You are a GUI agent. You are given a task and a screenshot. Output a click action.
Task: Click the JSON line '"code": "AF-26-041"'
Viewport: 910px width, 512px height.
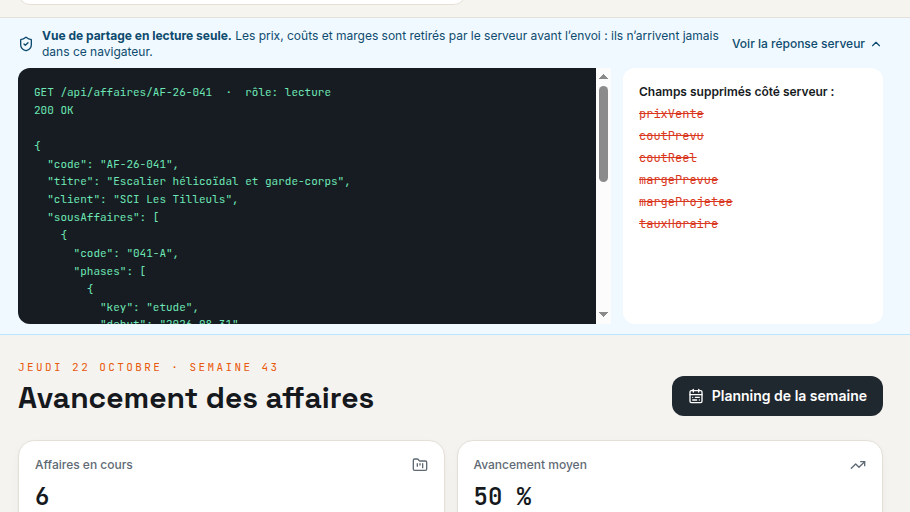[113, 164]
